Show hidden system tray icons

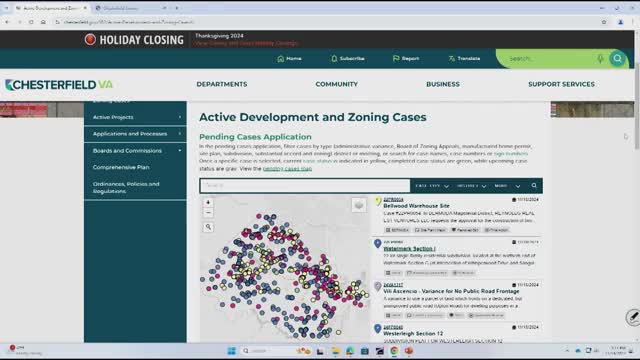(567, 351)
